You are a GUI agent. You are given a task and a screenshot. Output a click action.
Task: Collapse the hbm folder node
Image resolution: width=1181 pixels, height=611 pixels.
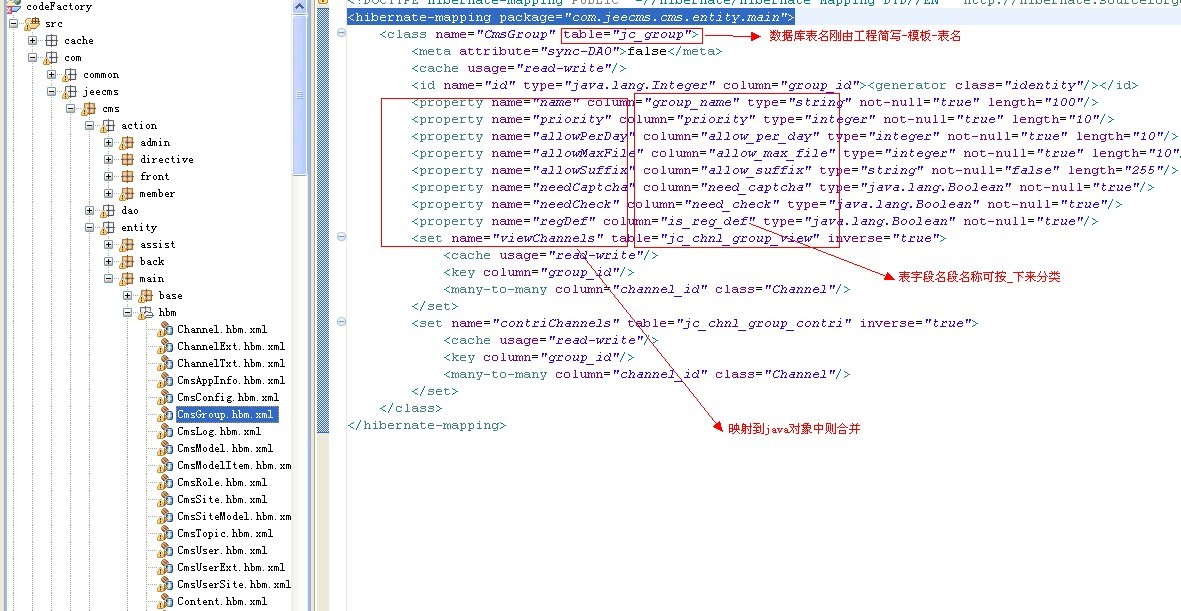(x=127, y=312)
